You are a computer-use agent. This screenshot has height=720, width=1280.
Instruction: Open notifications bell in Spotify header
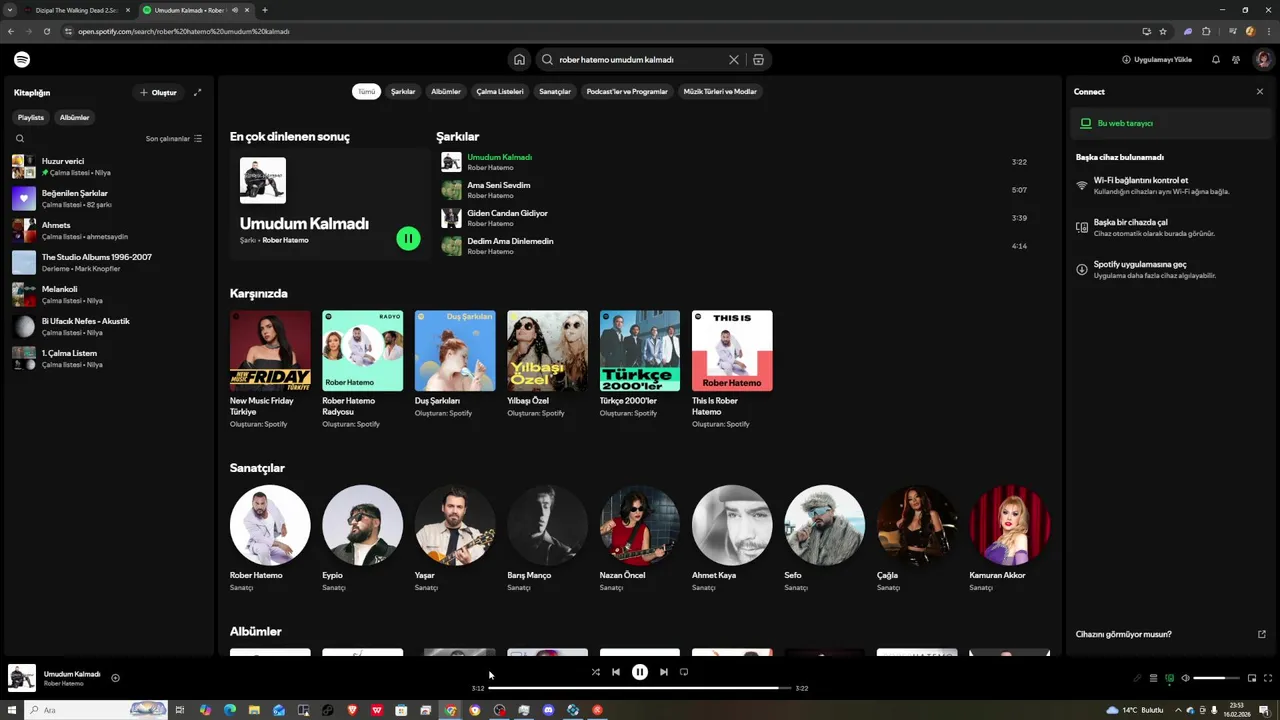[1216, 60]
